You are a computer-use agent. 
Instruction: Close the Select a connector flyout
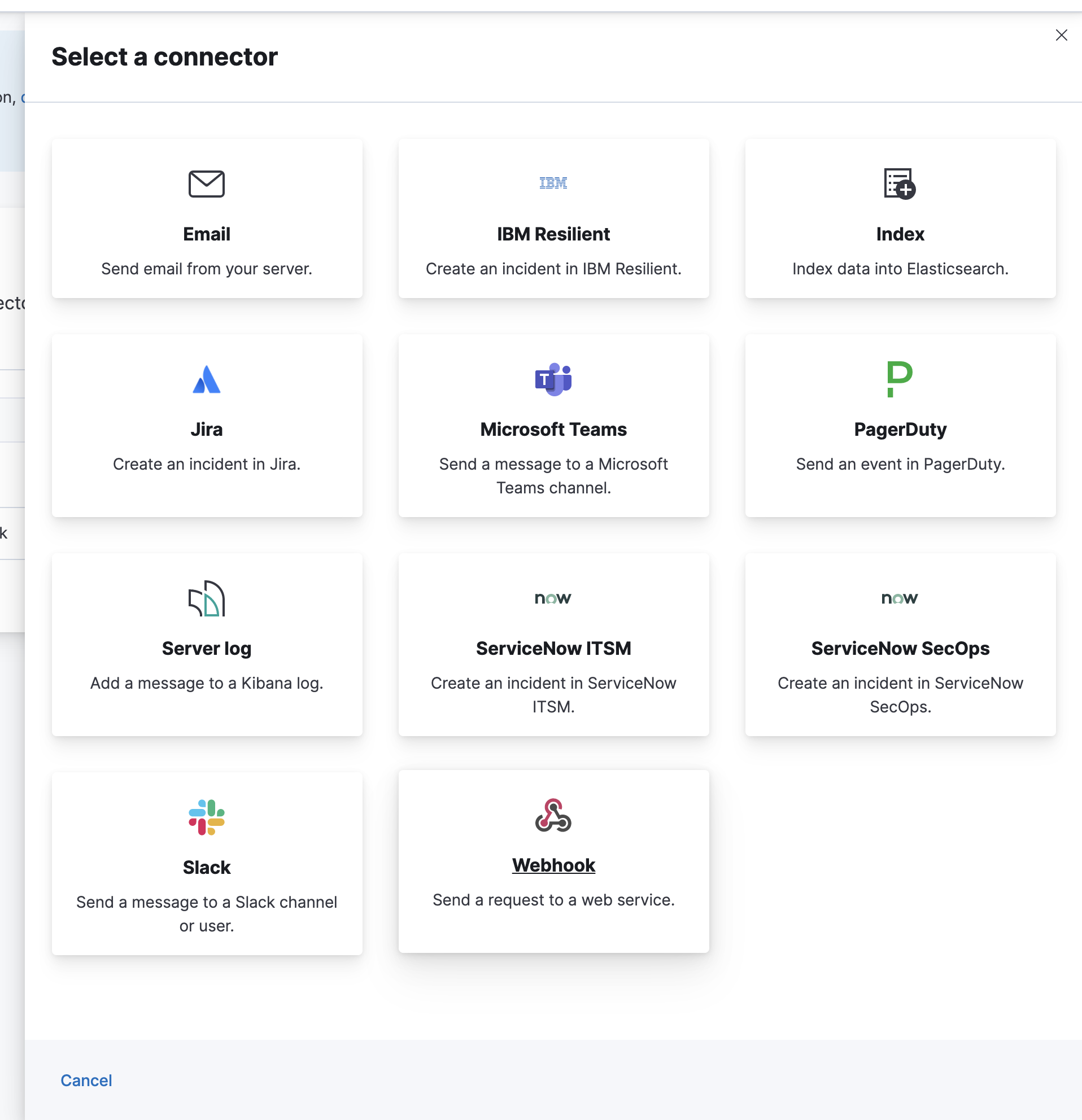pyautogui.click(x=1061, y=36)
